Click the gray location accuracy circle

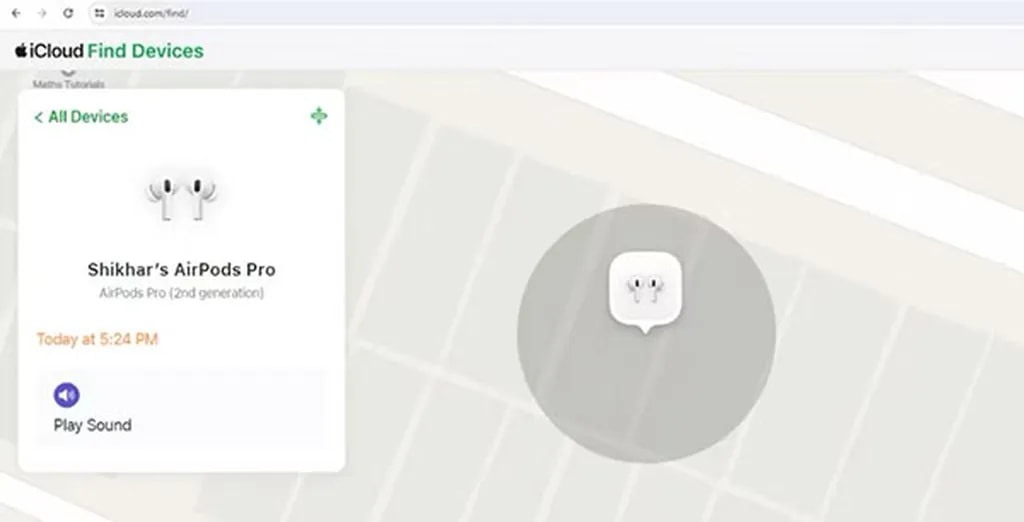pos(646,392)
